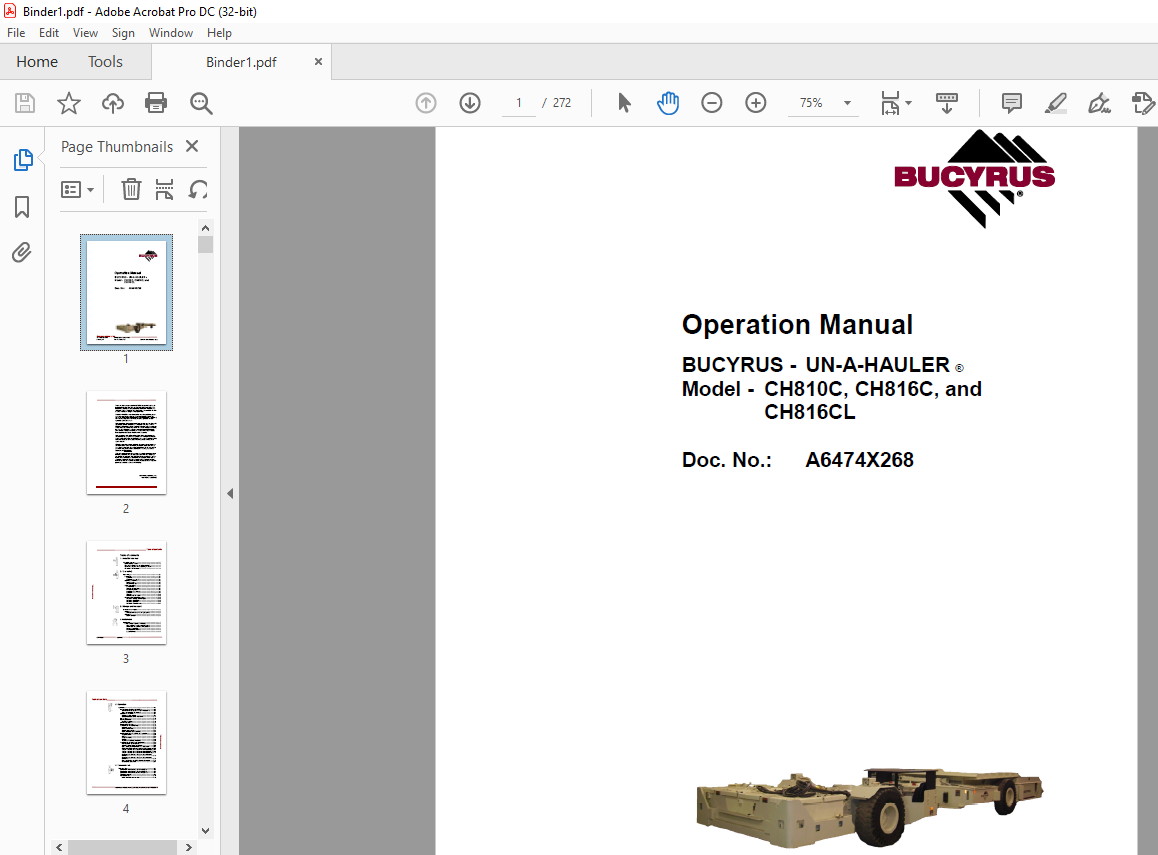Open the Find text search tool
Screen dimensions: 1158x855
click(201, 103)
